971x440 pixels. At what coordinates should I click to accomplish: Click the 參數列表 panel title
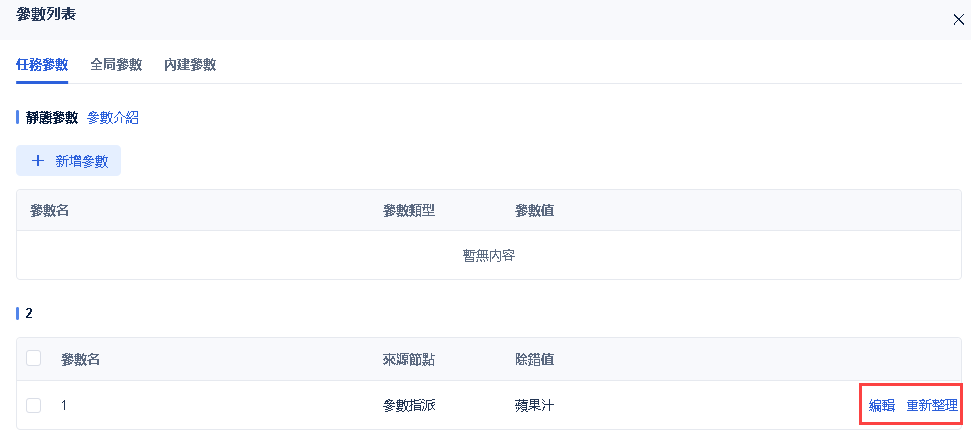coord(46,15)
